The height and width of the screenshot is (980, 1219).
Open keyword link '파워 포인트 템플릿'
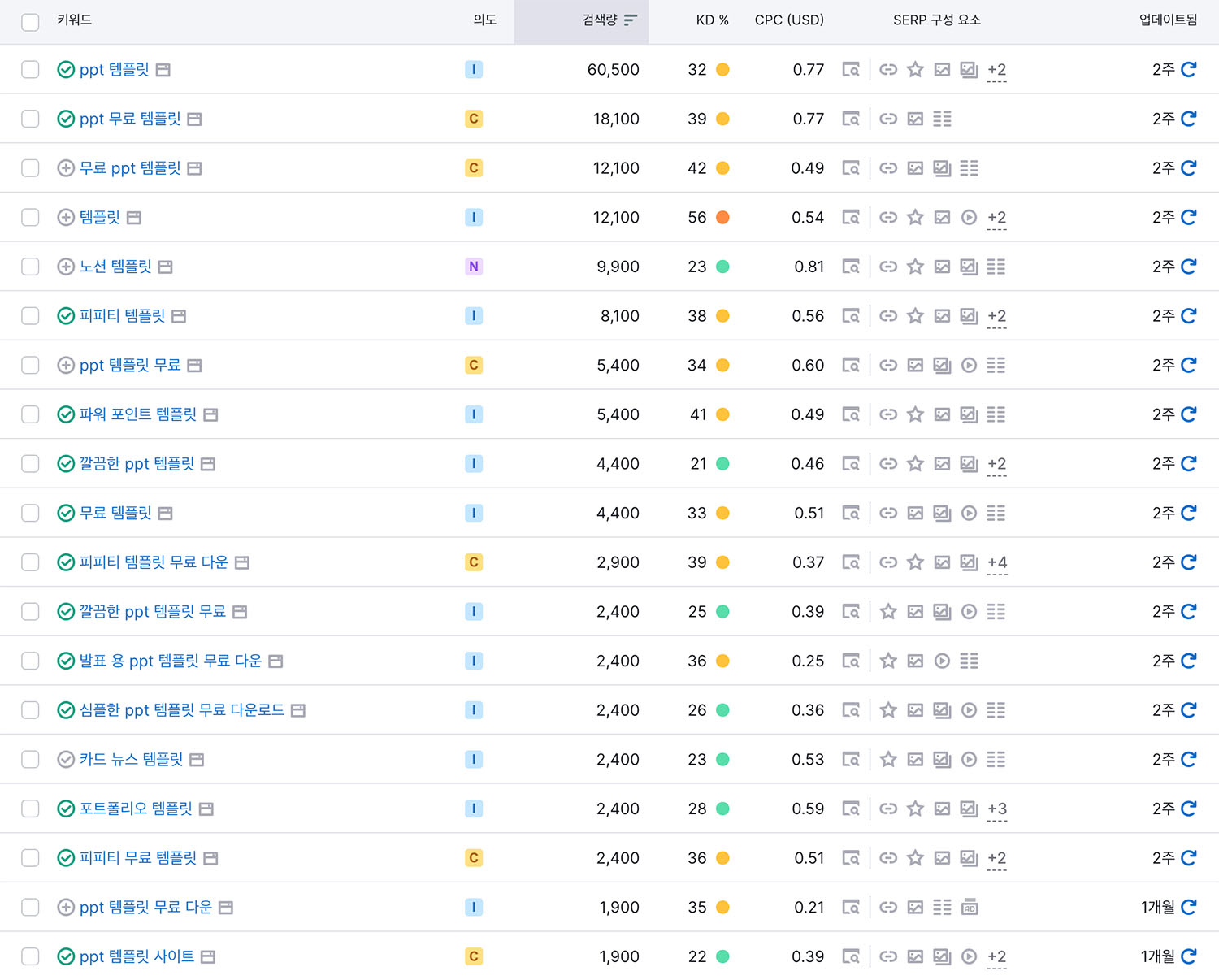point(138,414)
